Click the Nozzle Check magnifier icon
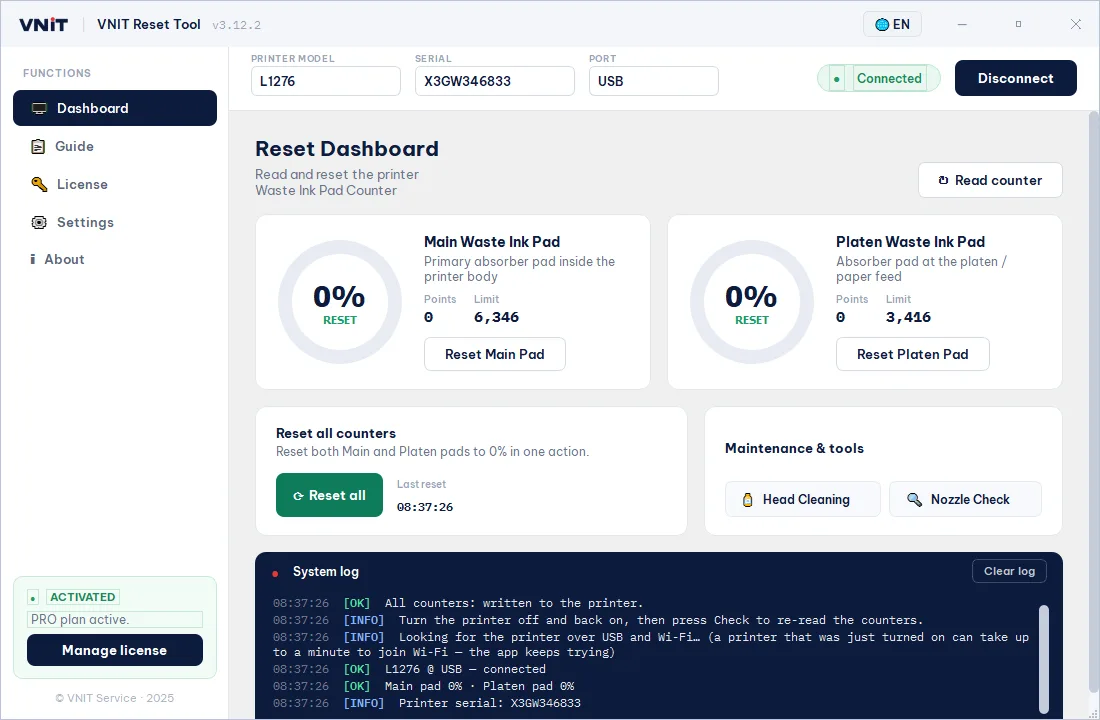The height and width of the screenshot is (720, 1100). click(914, 500)
